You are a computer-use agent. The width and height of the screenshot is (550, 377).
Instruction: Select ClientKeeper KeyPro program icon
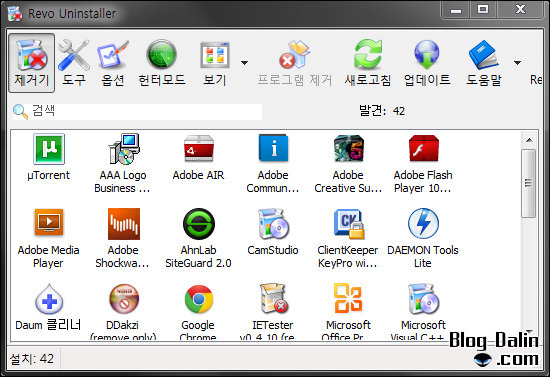[349, 224]
